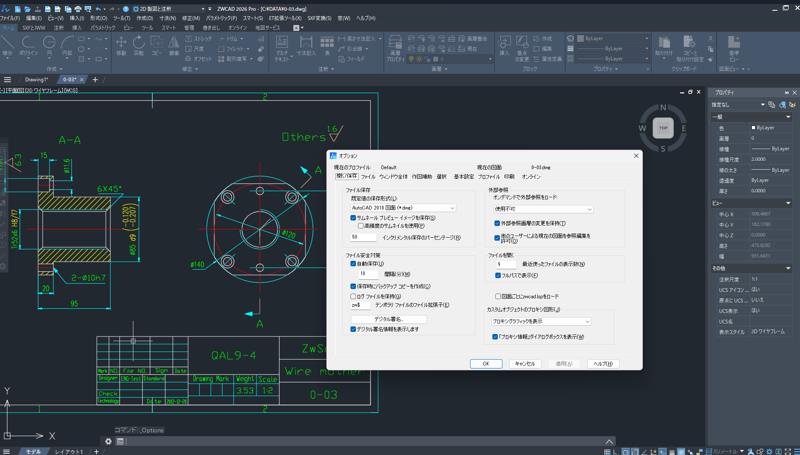The height and width of the screenshot is (455, 800).
Task: Click the ByLayer color swatch in properties
Action: coord(751,128)
